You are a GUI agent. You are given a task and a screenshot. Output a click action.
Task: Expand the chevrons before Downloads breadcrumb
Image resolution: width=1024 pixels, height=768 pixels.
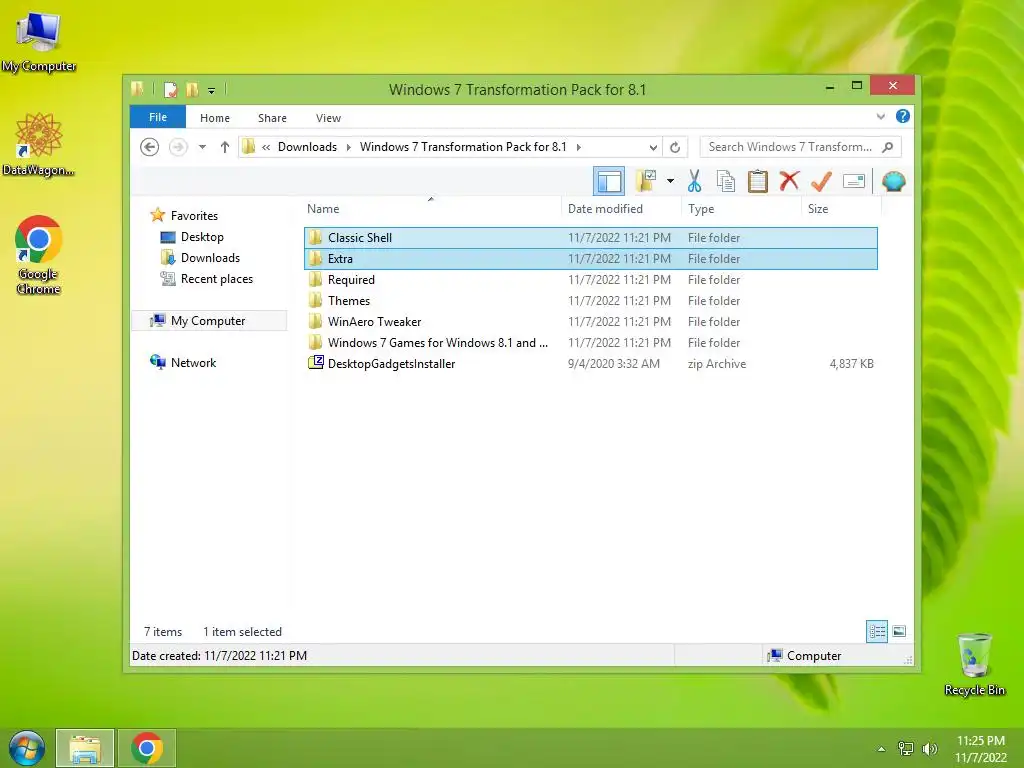tap(266, 147)
